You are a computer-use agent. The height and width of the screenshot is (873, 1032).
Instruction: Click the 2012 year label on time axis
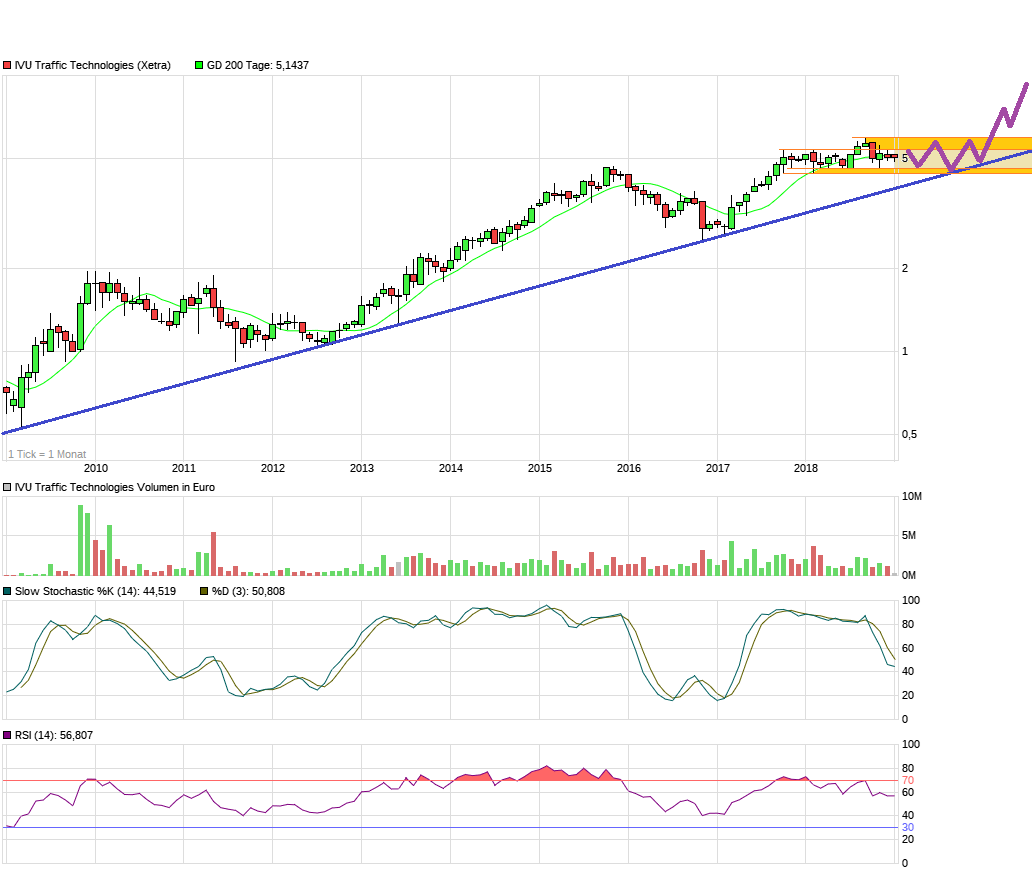[x=272, y=468]
